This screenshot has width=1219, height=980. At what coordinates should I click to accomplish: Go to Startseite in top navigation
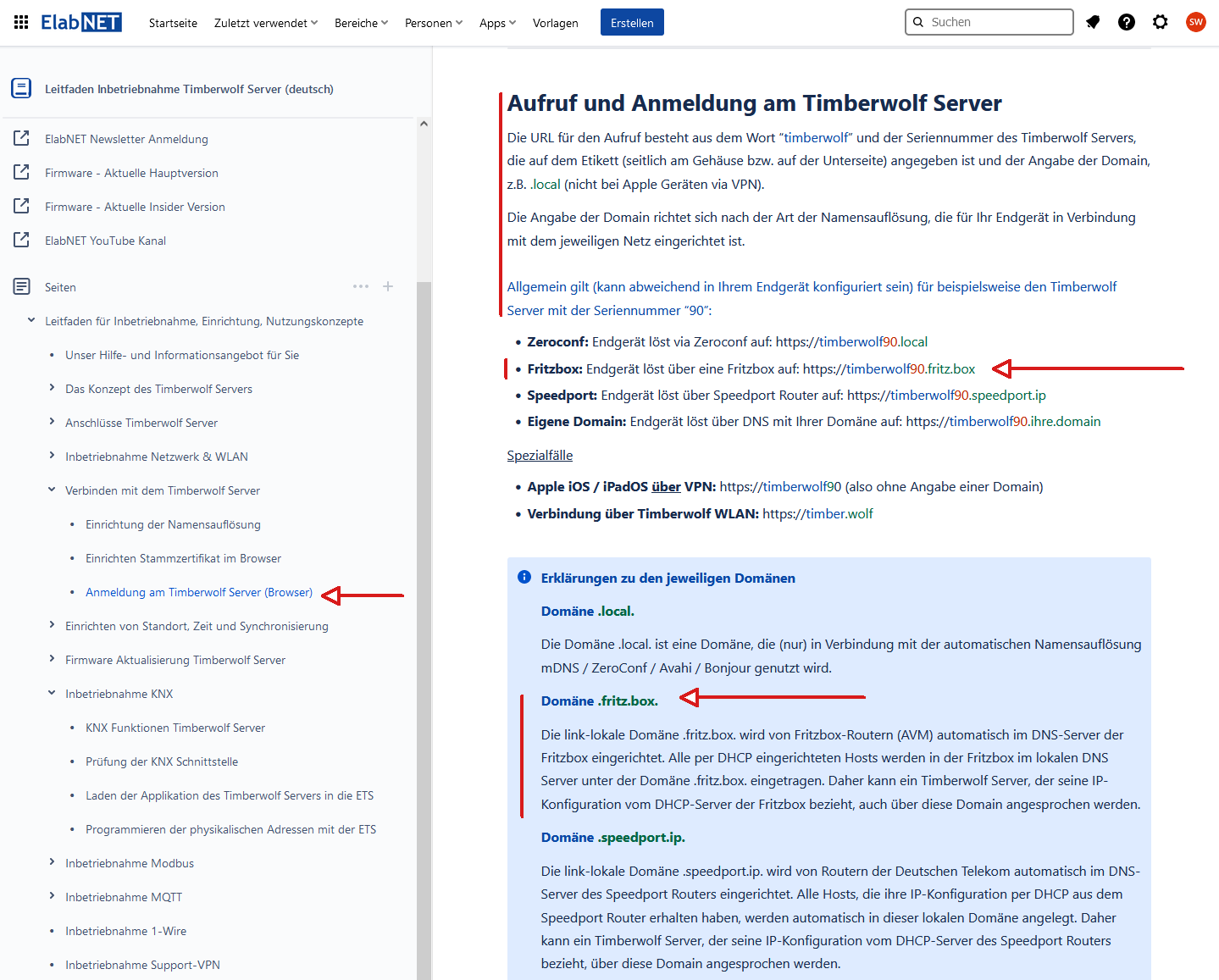point(173,23)
